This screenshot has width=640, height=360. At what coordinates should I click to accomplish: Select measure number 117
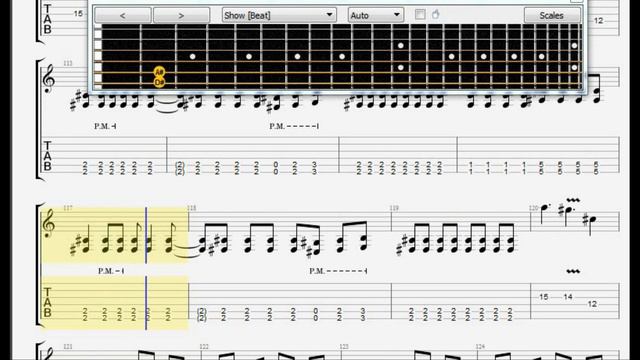tap(68, 208)
